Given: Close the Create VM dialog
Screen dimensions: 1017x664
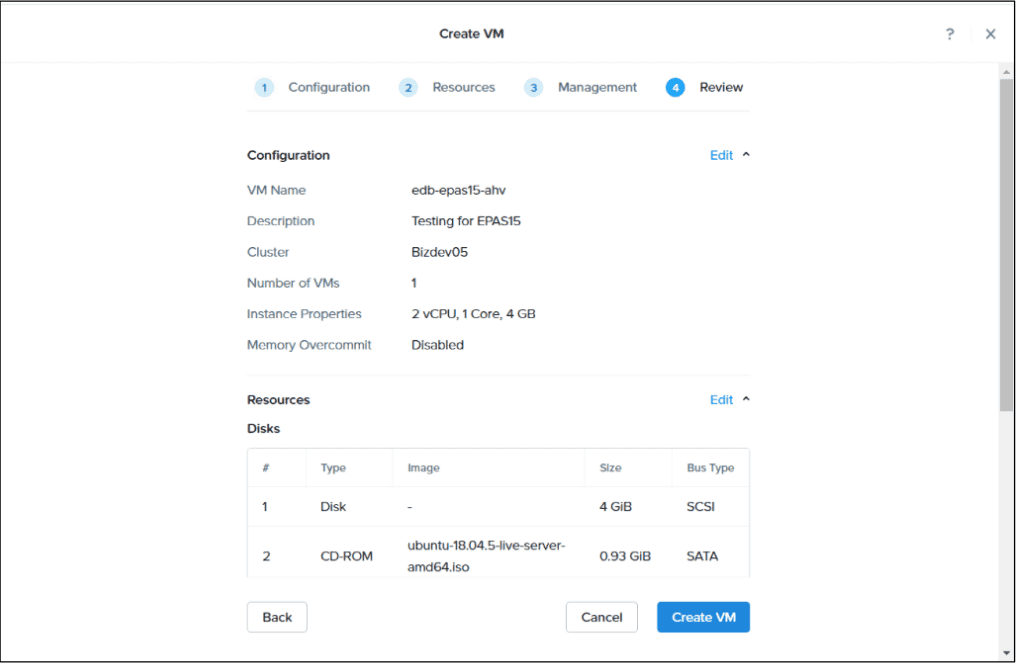Looking at the screenshot, I should (x=990, y=34).
